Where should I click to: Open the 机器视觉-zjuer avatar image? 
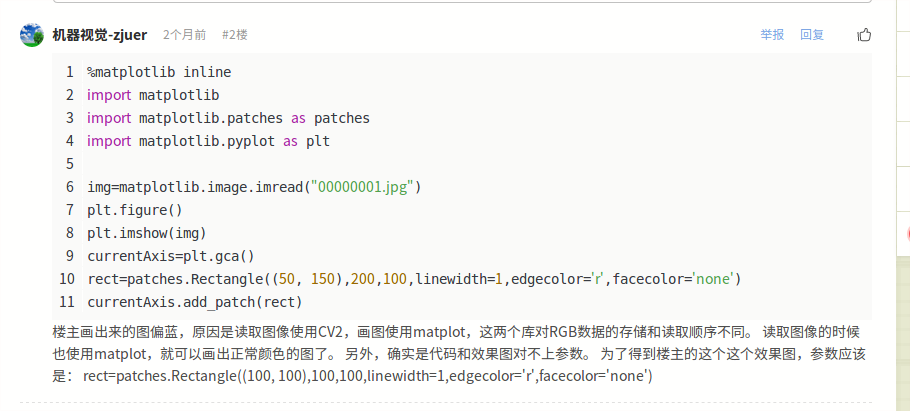click(31, 35)
